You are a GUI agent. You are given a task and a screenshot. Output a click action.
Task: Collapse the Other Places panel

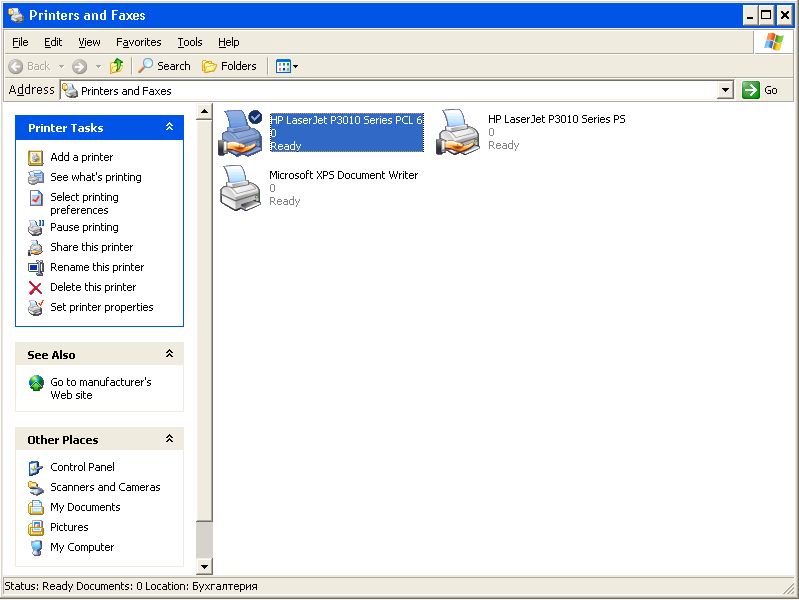tap(169, 439)
